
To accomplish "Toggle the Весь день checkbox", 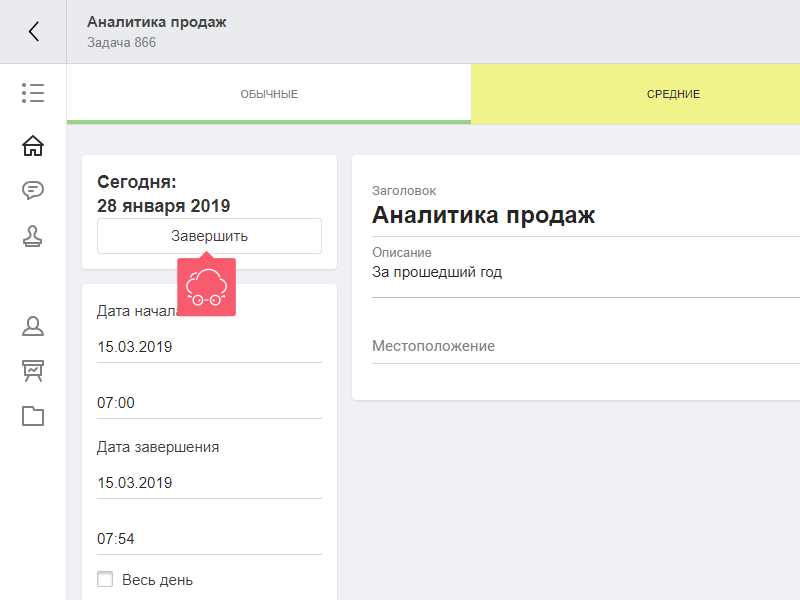I will [x=105, y=579].
